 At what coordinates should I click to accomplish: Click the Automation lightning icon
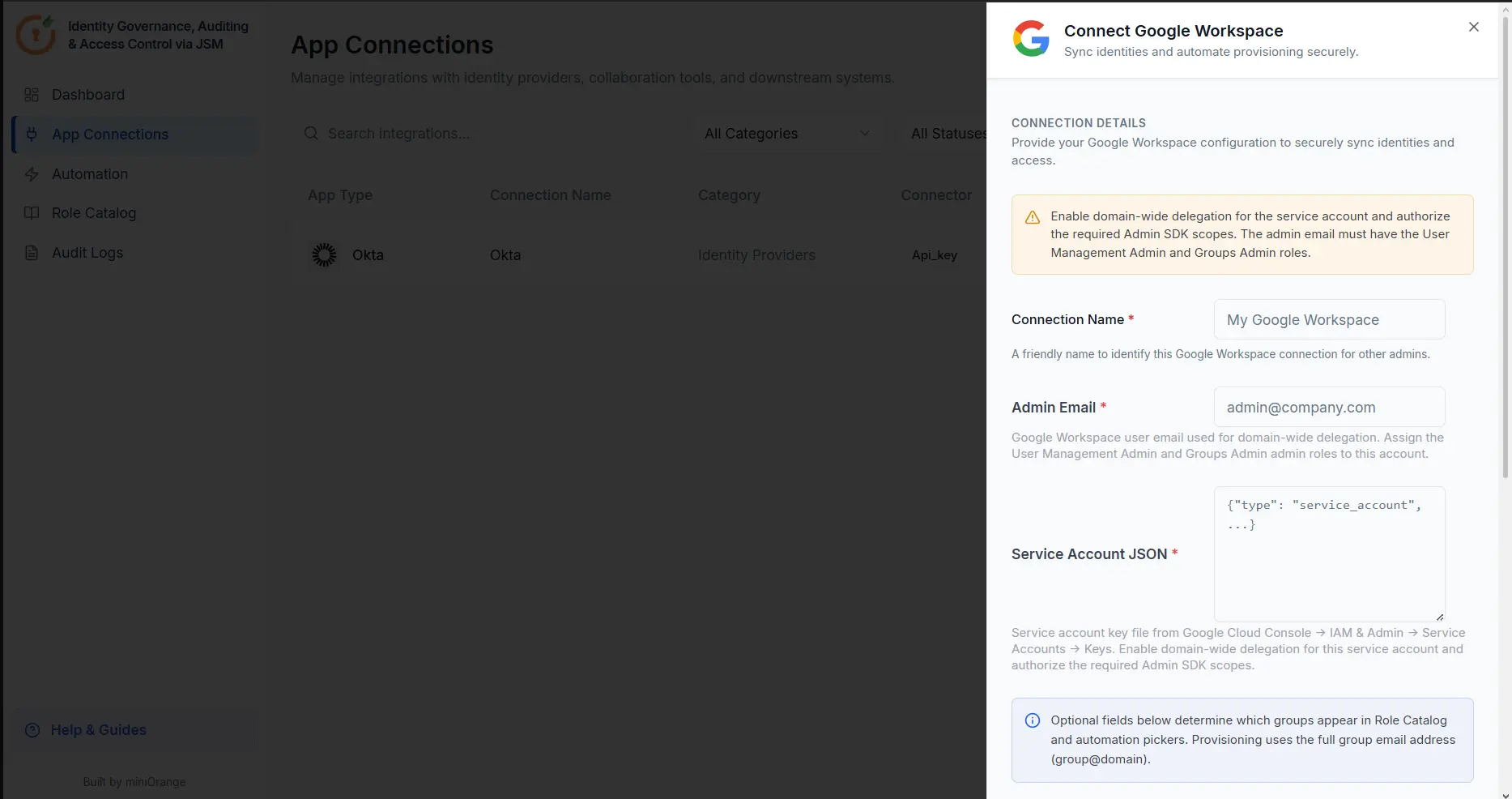pyautogui.click(x=32, y=174)
